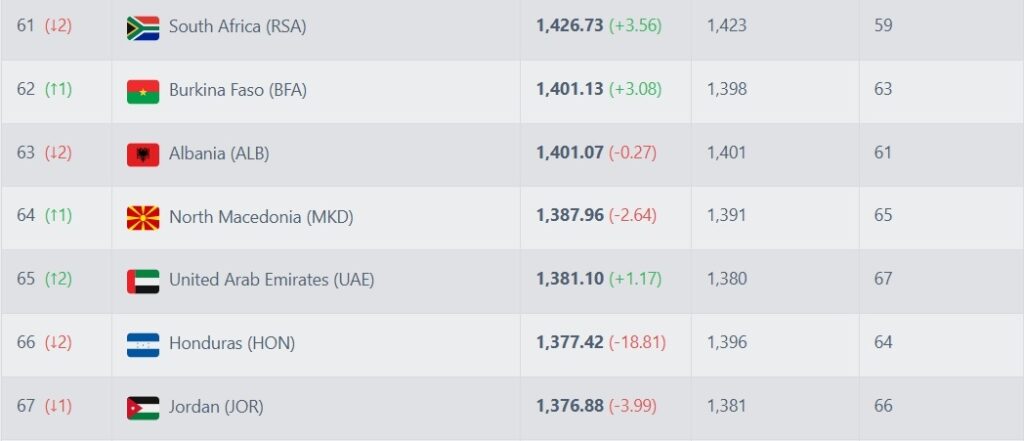Viewport: 1024px width, 441px height.
Task: Click Albania's previous rank 61
Action: click(883, 154)
